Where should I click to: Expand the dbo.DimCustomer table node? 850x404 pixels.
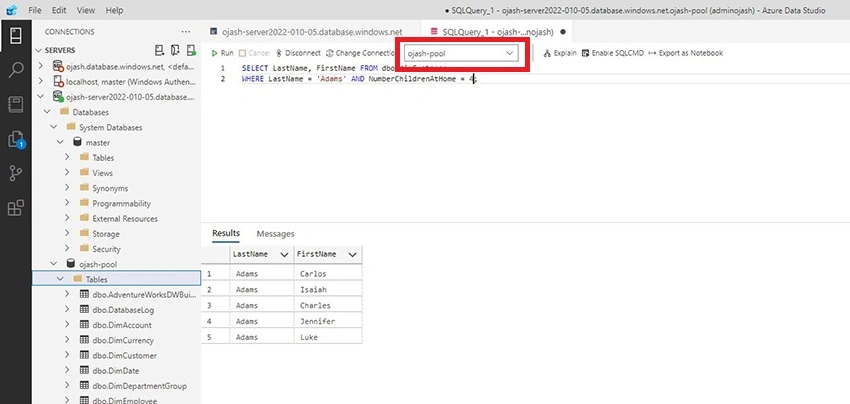click(x=67, y=355)
